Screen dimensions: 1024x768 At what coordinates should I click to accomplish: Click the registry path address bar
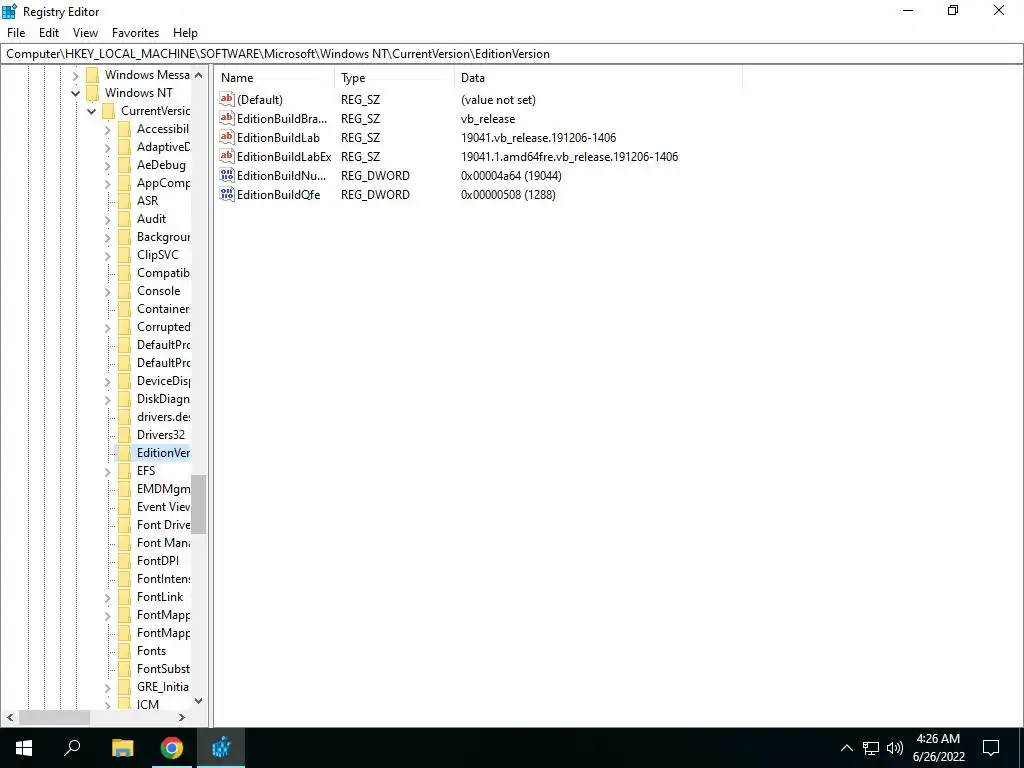(512, 54)
